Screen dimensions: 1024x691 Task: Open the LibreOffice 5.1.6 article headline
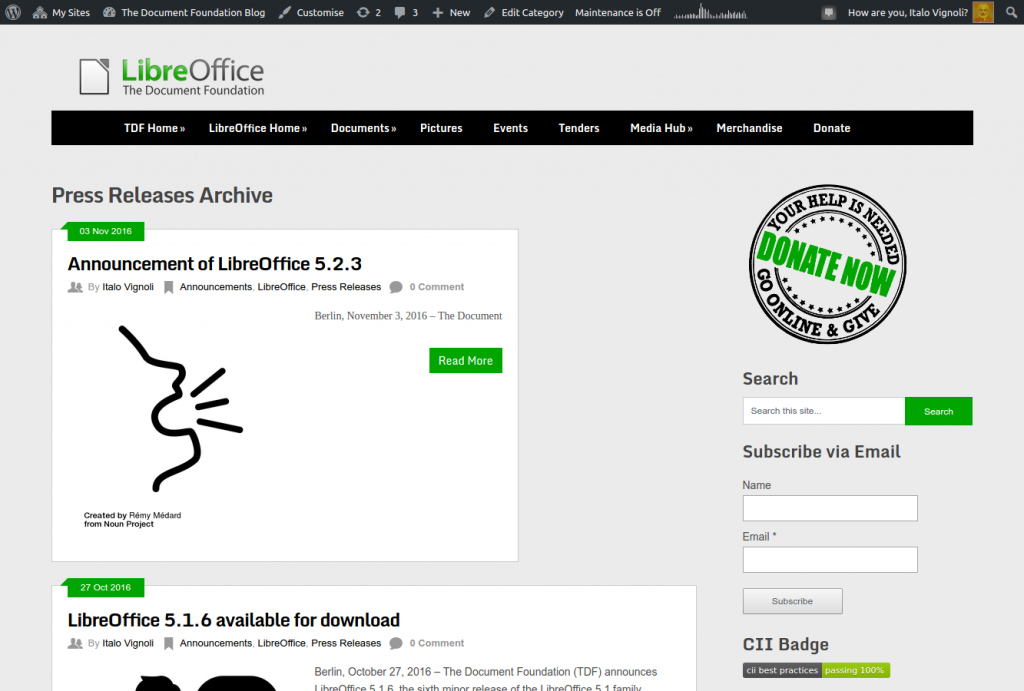[x=232, y=620]
